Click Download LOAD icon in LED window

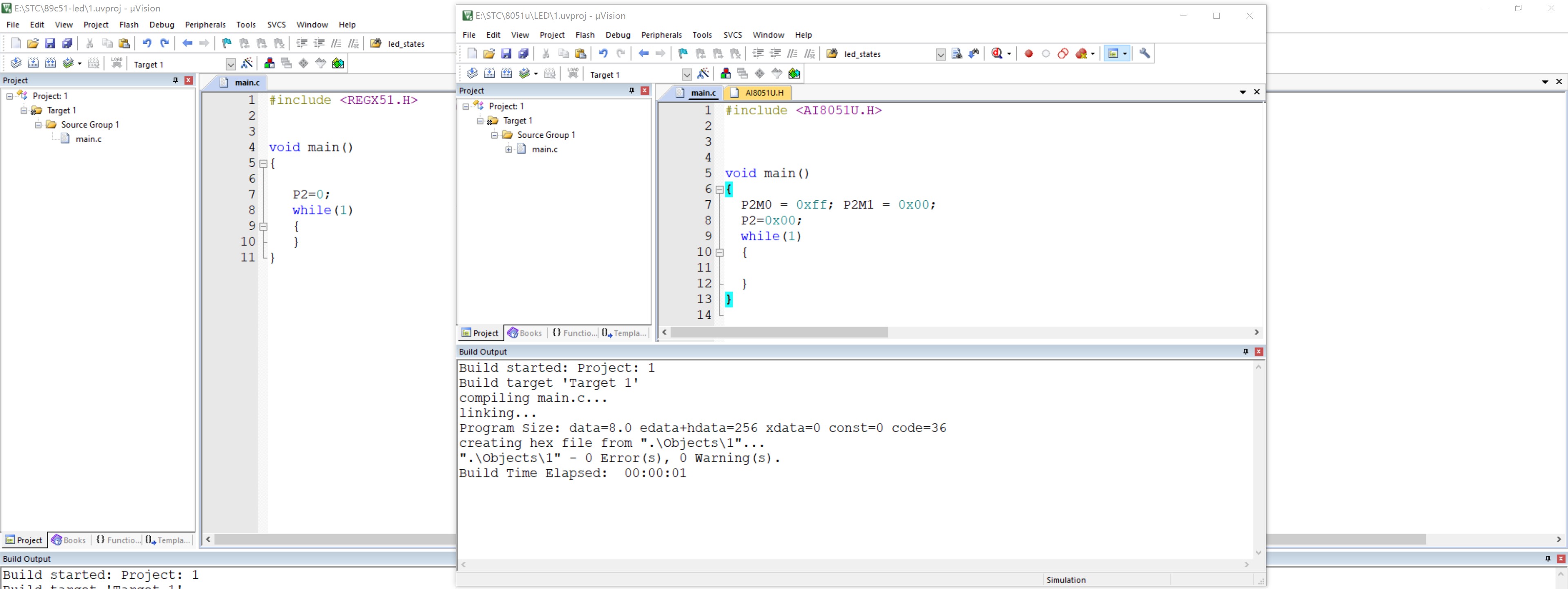click(573, 74)
